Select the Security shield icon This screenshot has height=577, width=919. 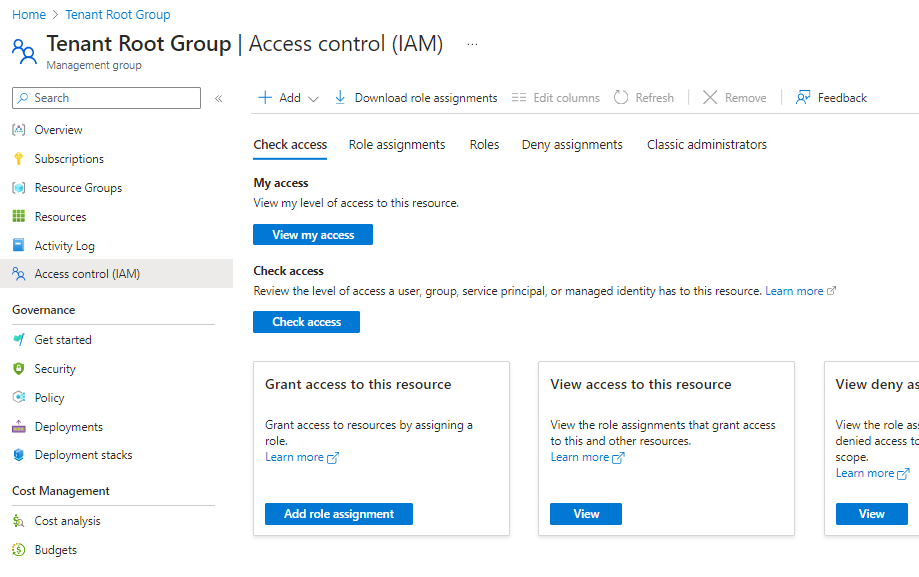(19, 368)
